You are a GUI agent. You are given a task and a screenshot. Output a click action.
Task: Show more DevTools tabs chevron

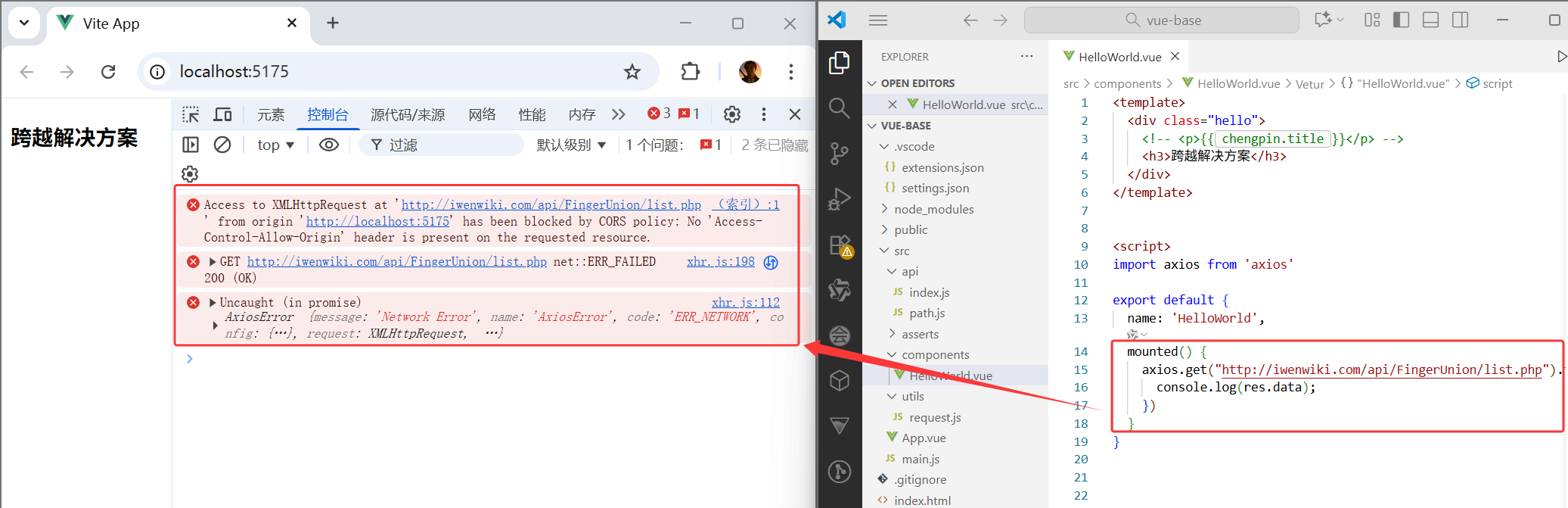coord(619,114)
